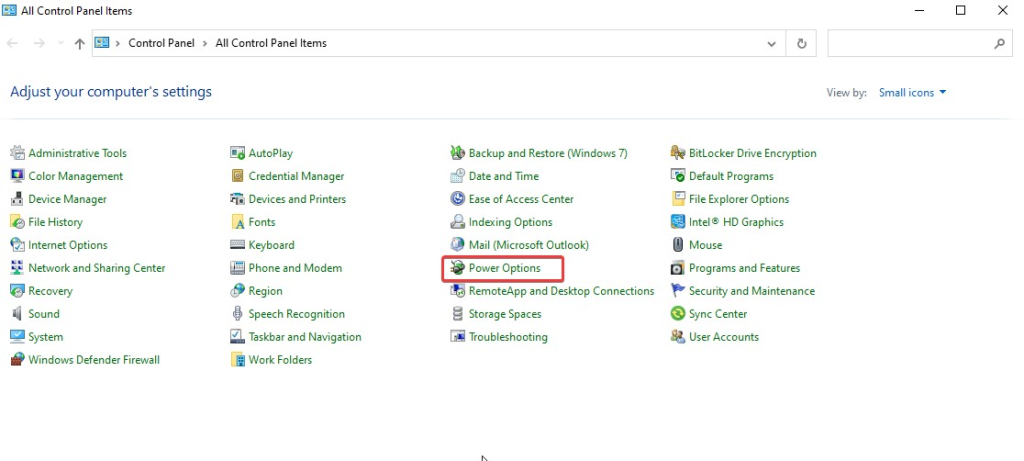Click the Troubleshooting icon
Image resolution: width=1024 pixels, height=461 pixels.
click(457, 337)
